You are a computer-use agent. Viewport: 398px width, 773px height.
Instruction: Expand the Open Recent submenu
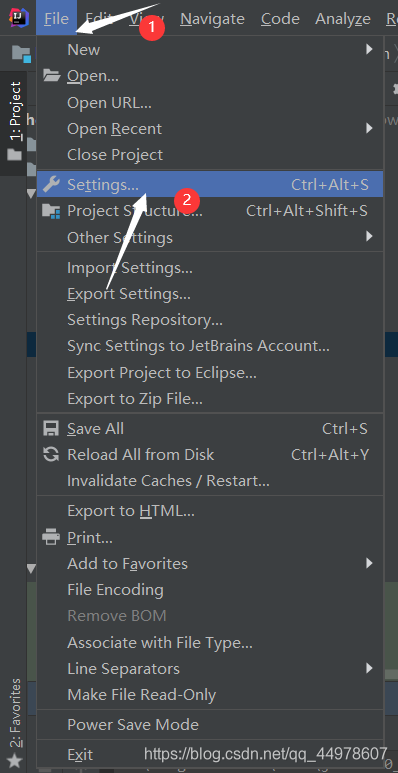click(x=210, y=129)
